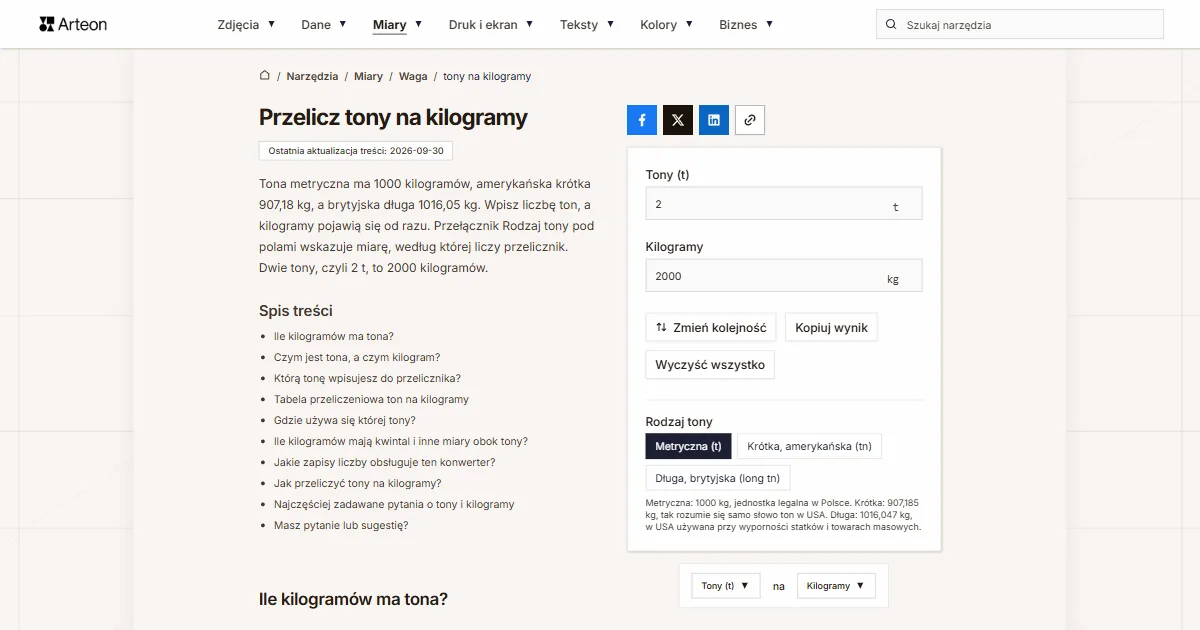Jump to Którą tonę wpisujesz do przelicznika?

click(x=367, y=378)
